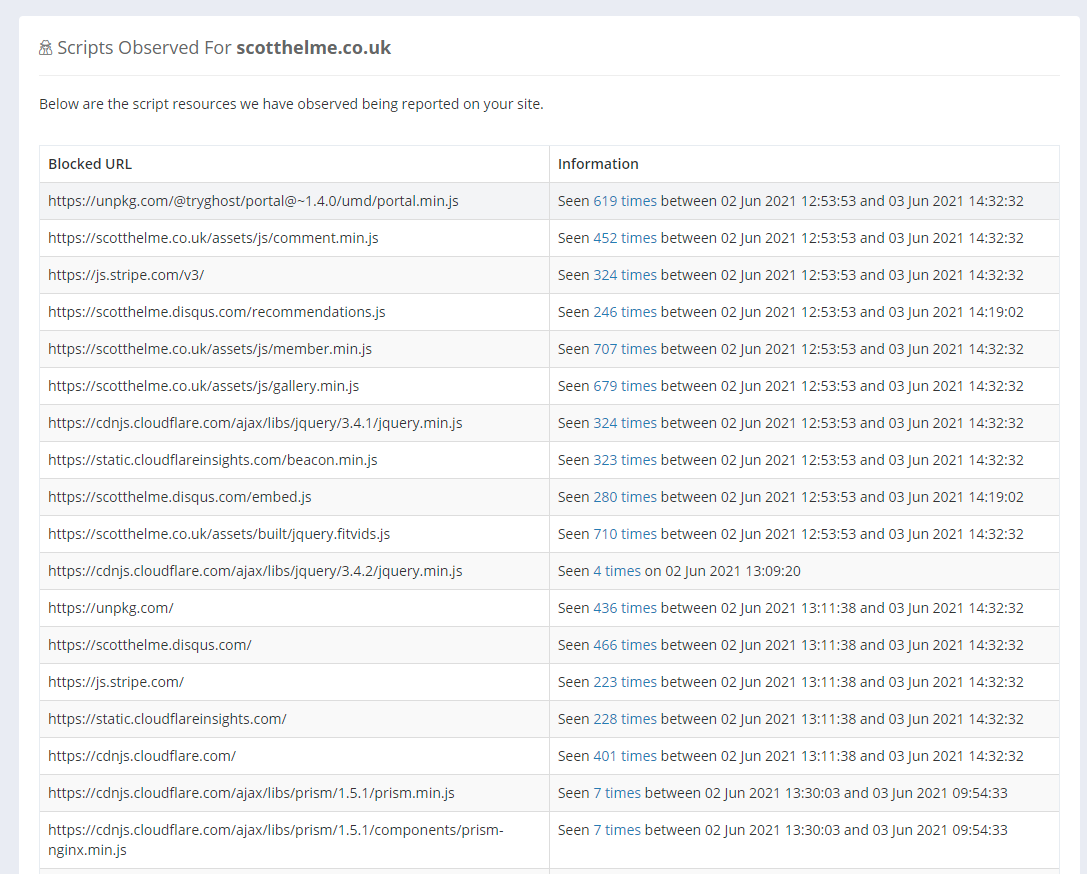Open 436 times link in https://unpkg.com/ row
The image size is (1087, 874).
(x=624, y=608)
